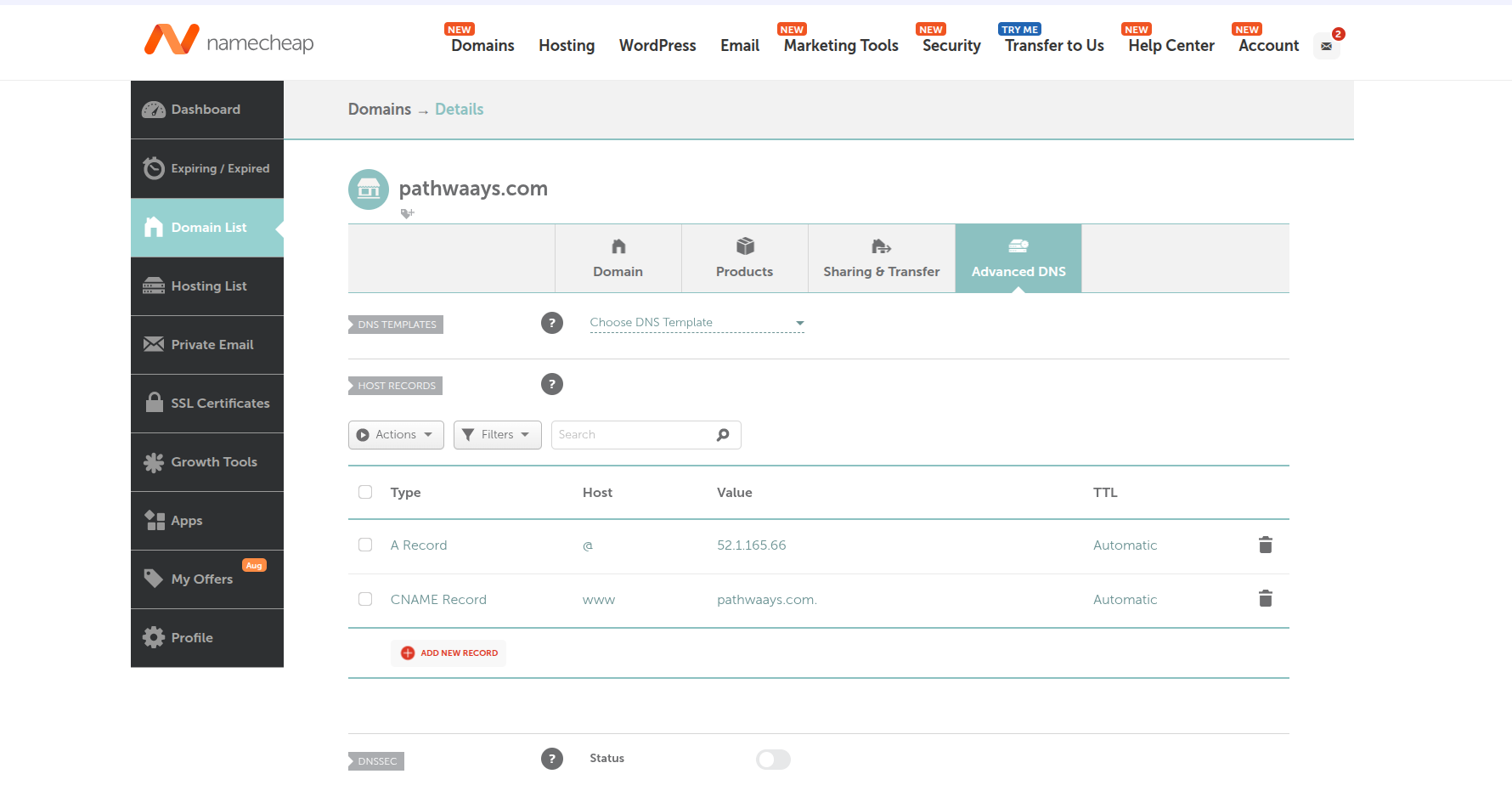Click the Domains breadcrumb link
The height and width of the screenshot is (791, 1512).
point(380,109)
